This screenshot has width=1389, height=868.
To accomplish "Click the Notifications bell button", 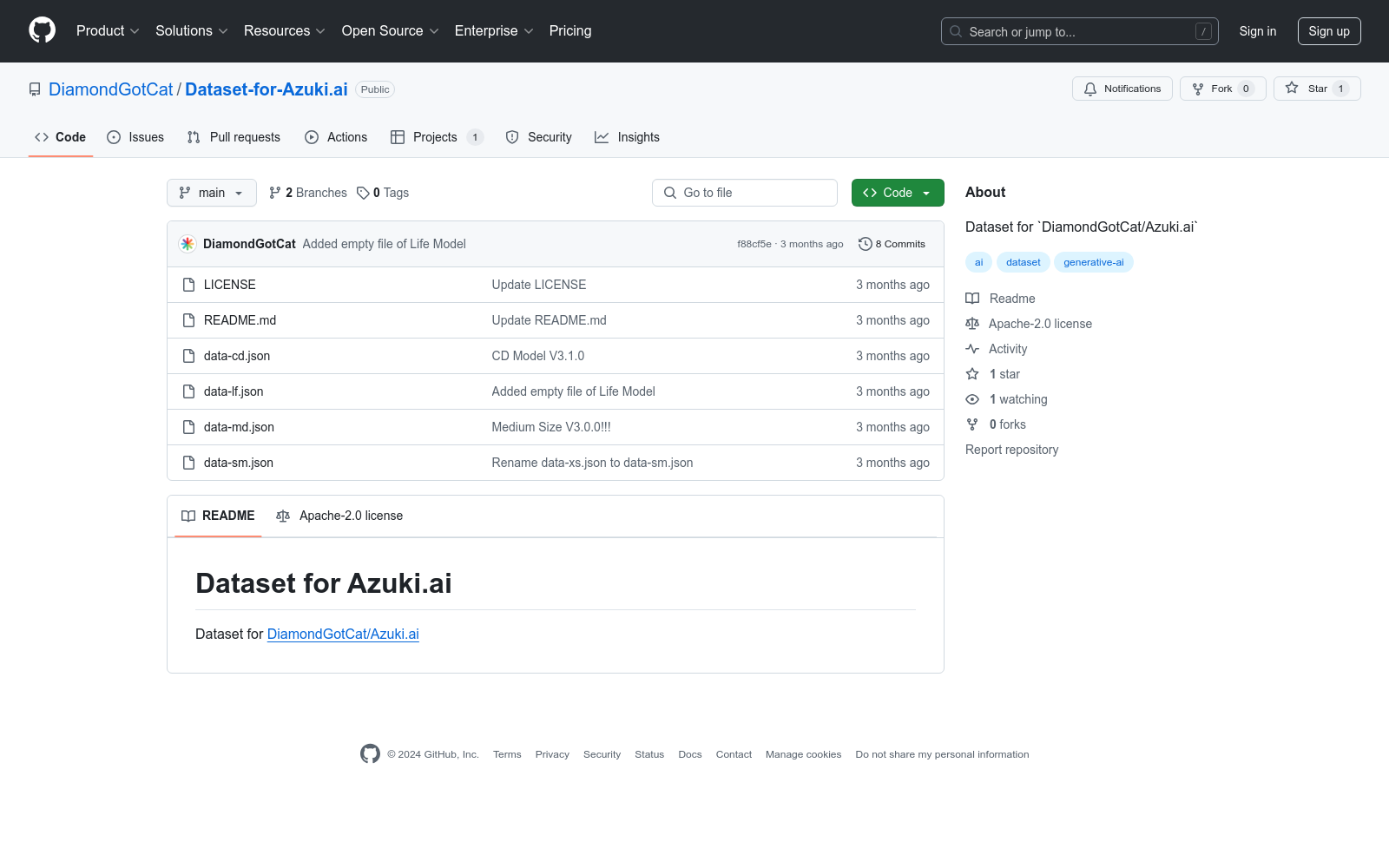I will [x=1122, y=89].
